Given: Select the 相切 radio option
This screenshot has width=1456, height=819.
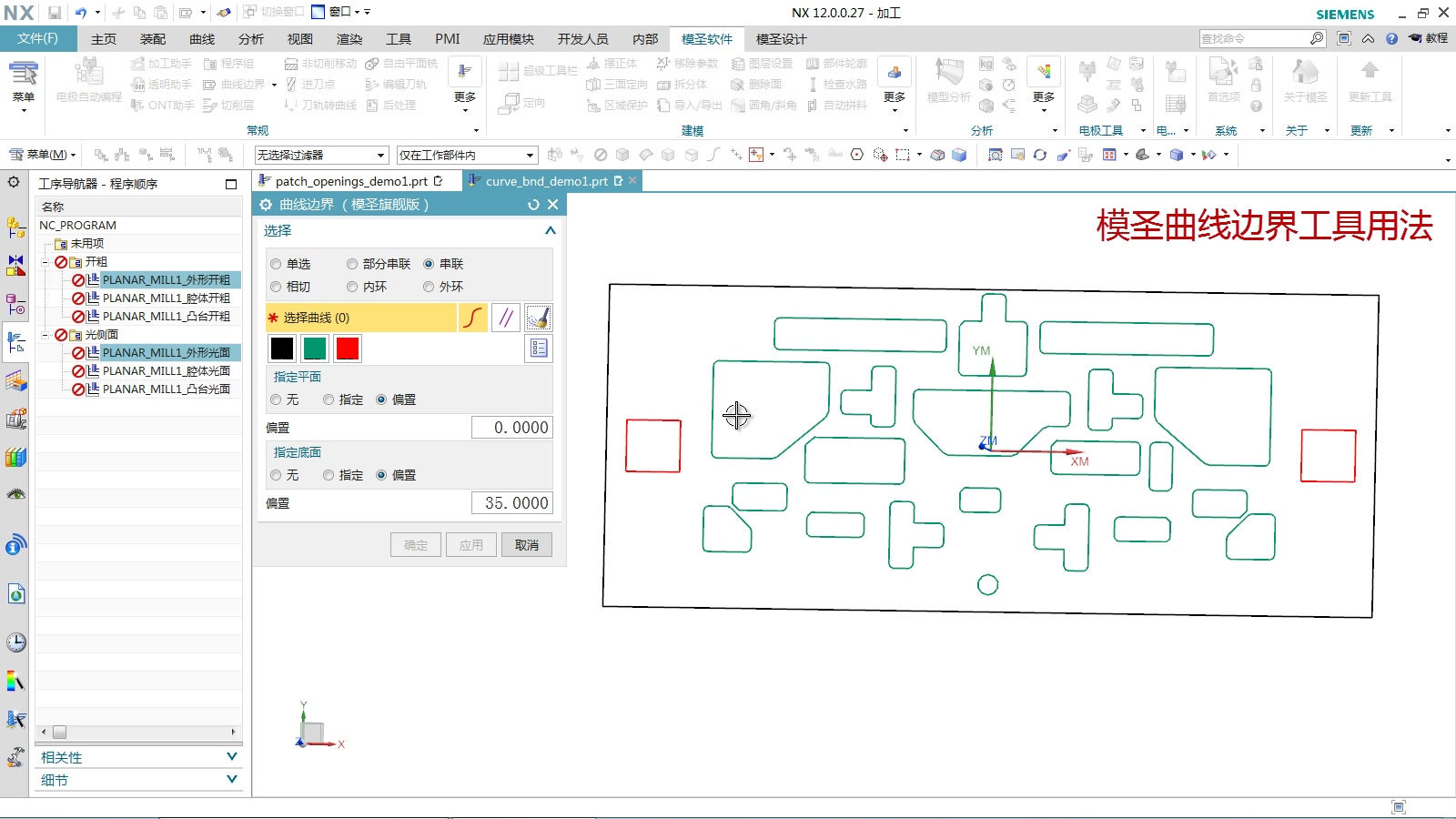Looking at the screenshot, I should point(276,287).
